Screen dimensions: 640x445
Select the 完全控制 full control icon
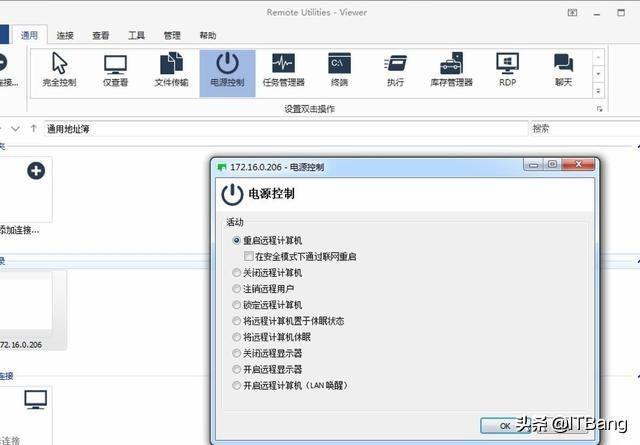tap(60, 70)
